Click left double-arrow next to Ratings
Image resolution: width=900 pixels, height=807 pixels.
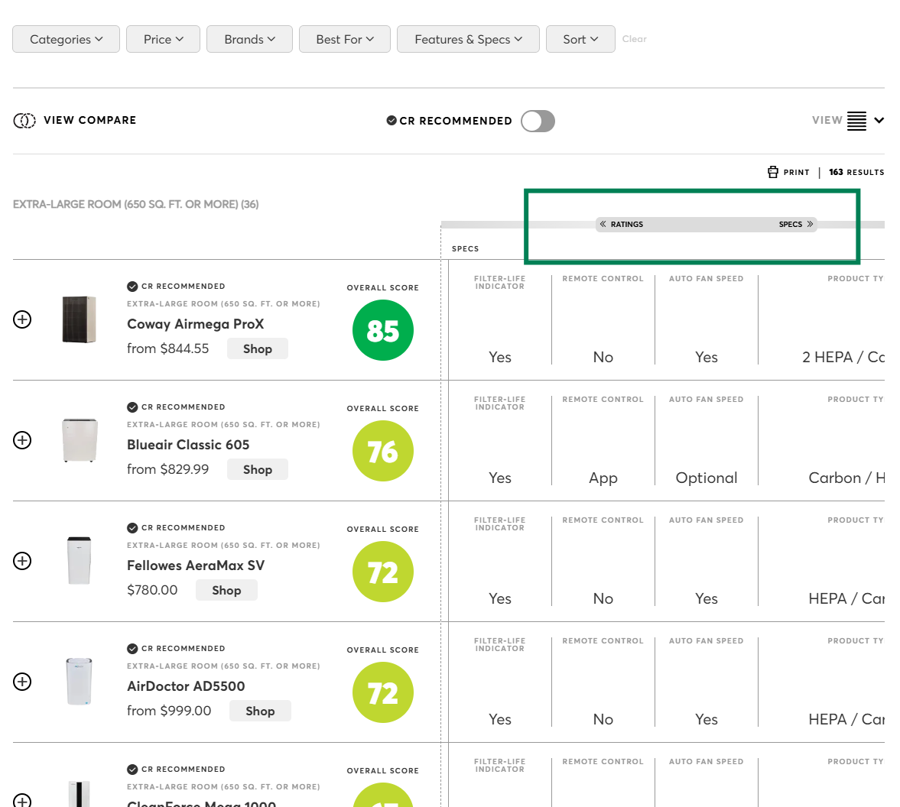[603, 224]
